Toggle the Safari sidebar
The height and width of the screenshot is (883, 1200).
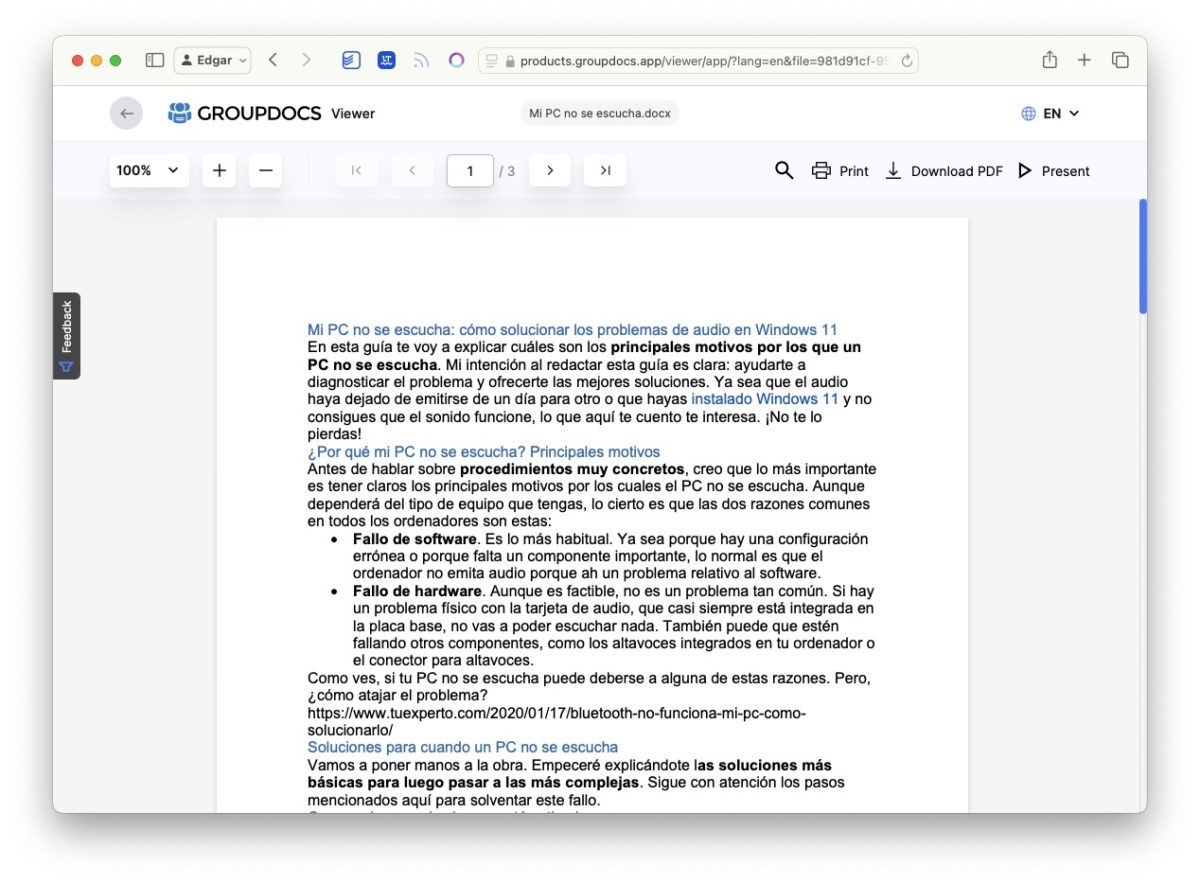tap(154, 60)
